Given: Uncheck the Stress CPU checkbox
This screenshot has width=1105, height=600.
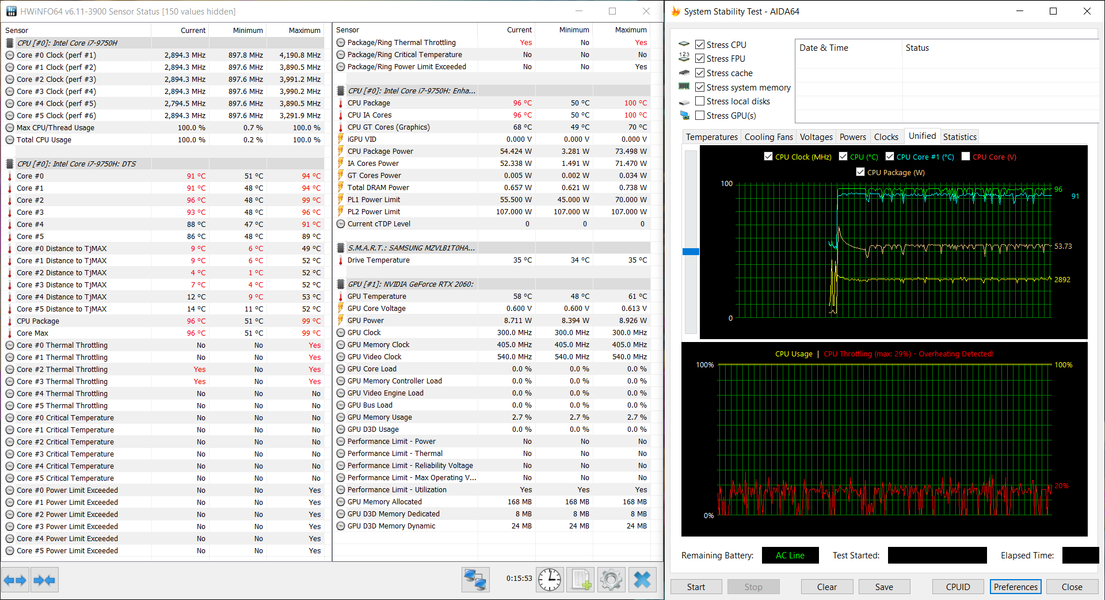Looking at the screenshot, I should pos(700,44).
